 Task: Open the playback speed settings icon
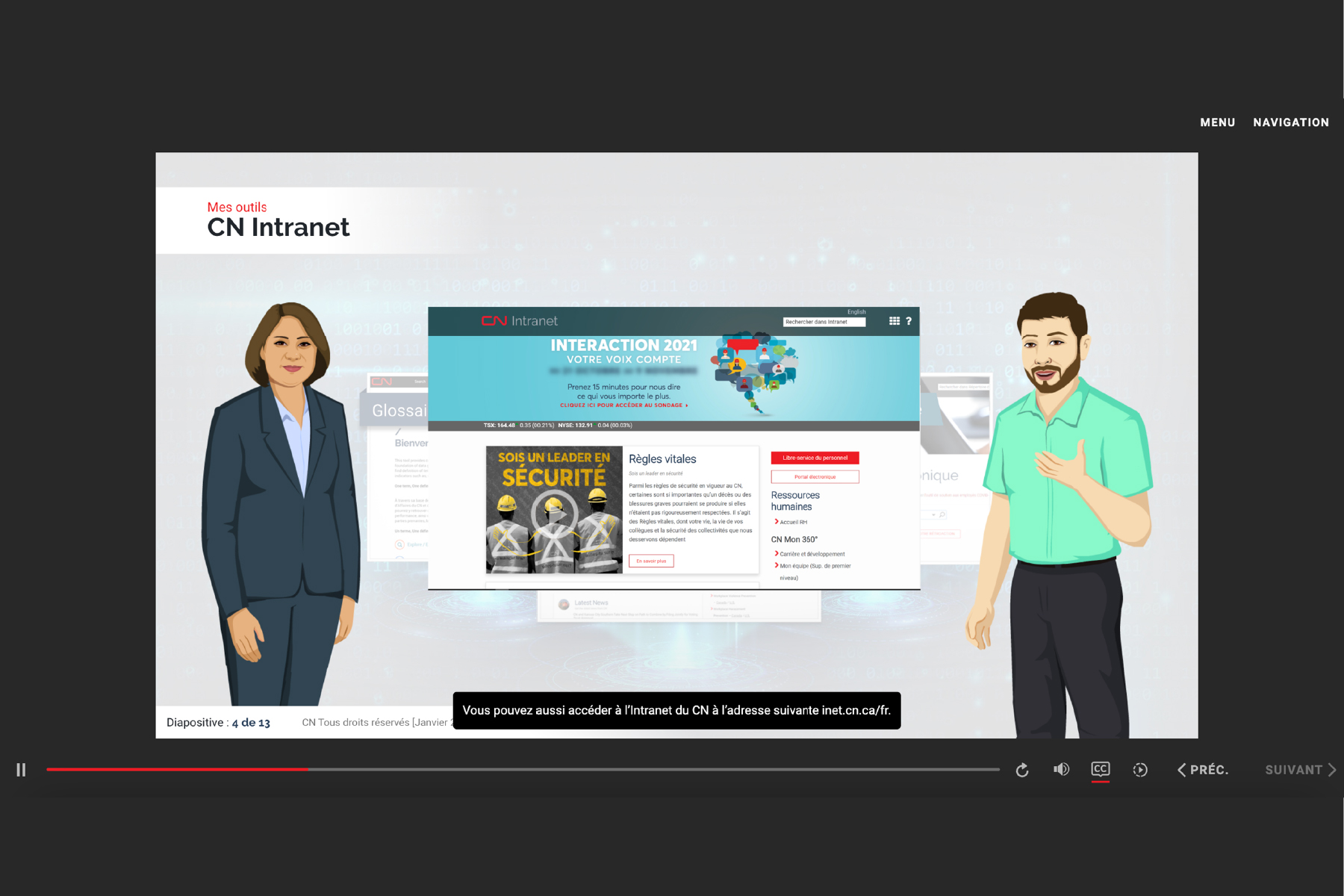click(x=1140, y=770)
